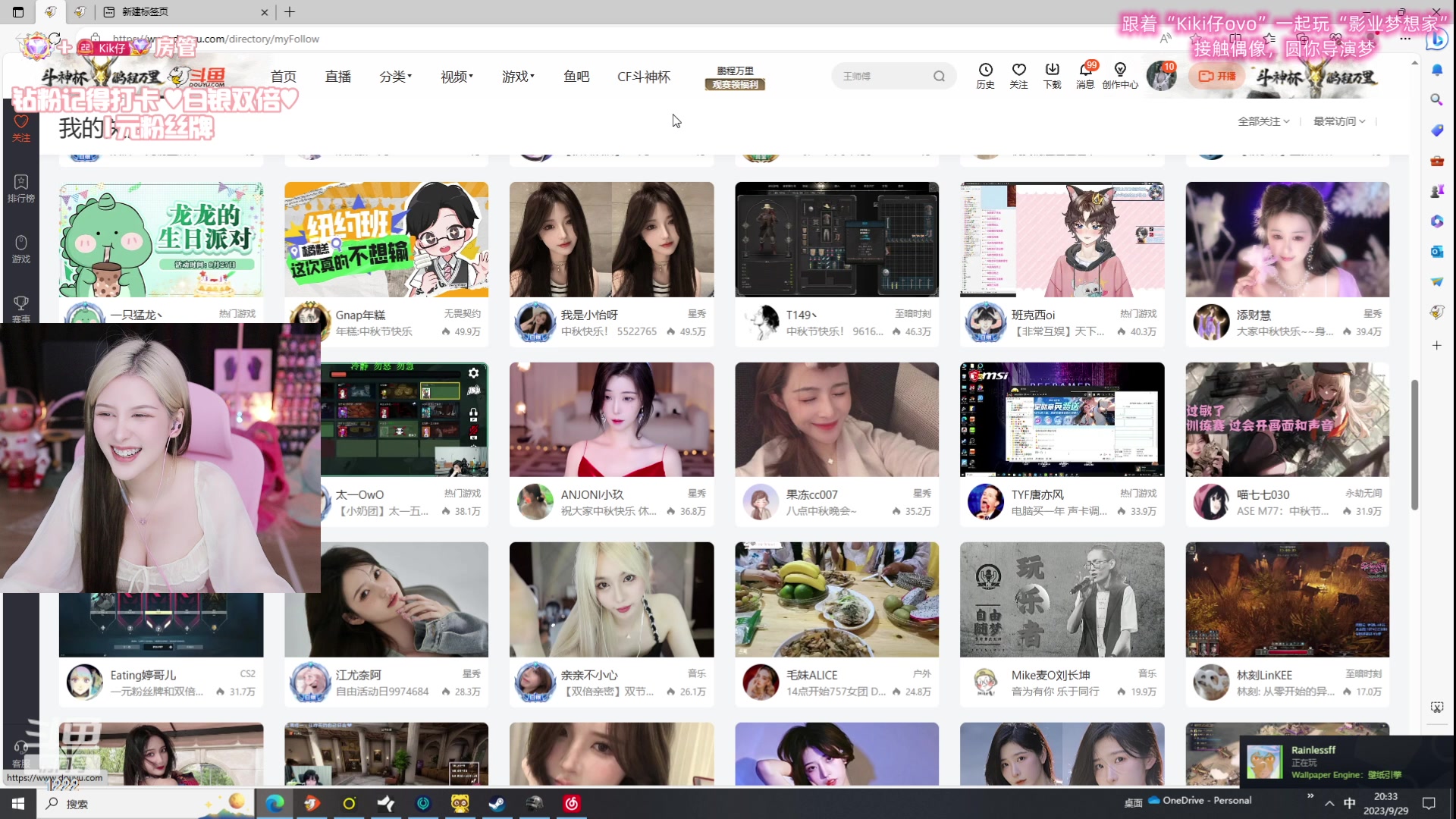This screenshot has height=819, width=1456.
Task: Open 喵七七030 stream thumbnail
Action: click(x=1287, y=419)
